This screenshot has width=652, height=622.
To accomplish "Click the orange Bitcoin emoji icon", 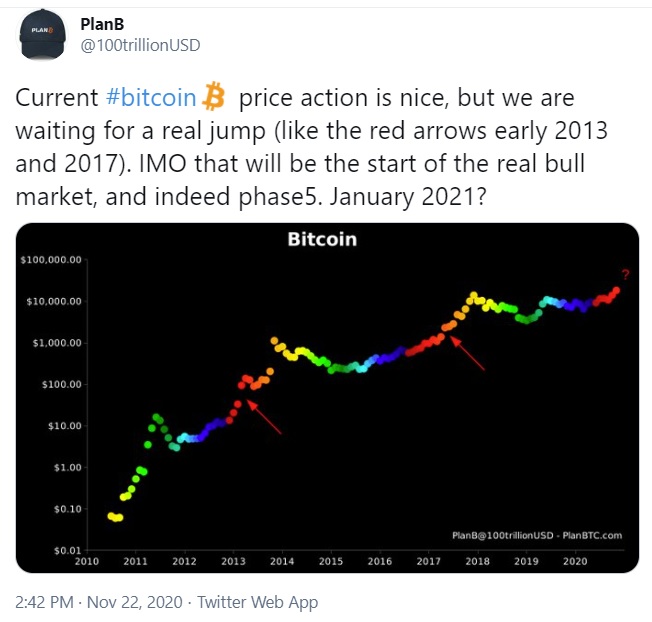I will (x=214, y=96).
